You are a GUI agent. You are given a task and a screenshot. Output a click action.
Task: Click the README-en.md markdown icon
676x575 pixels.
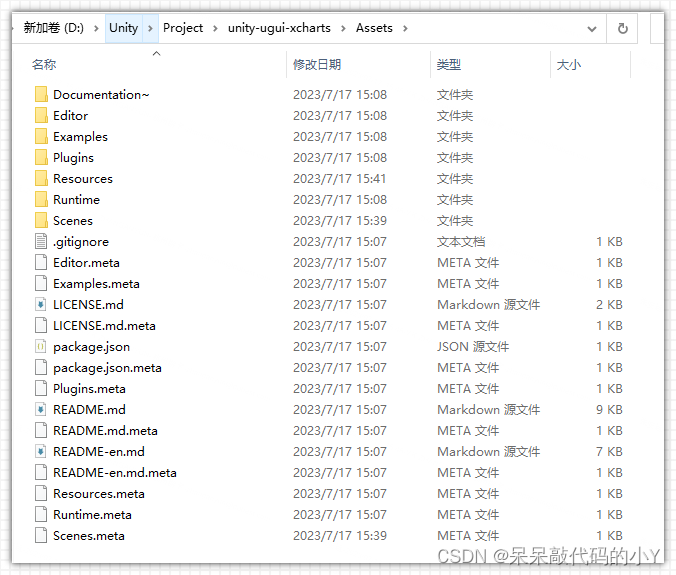(x=41, y=451)
